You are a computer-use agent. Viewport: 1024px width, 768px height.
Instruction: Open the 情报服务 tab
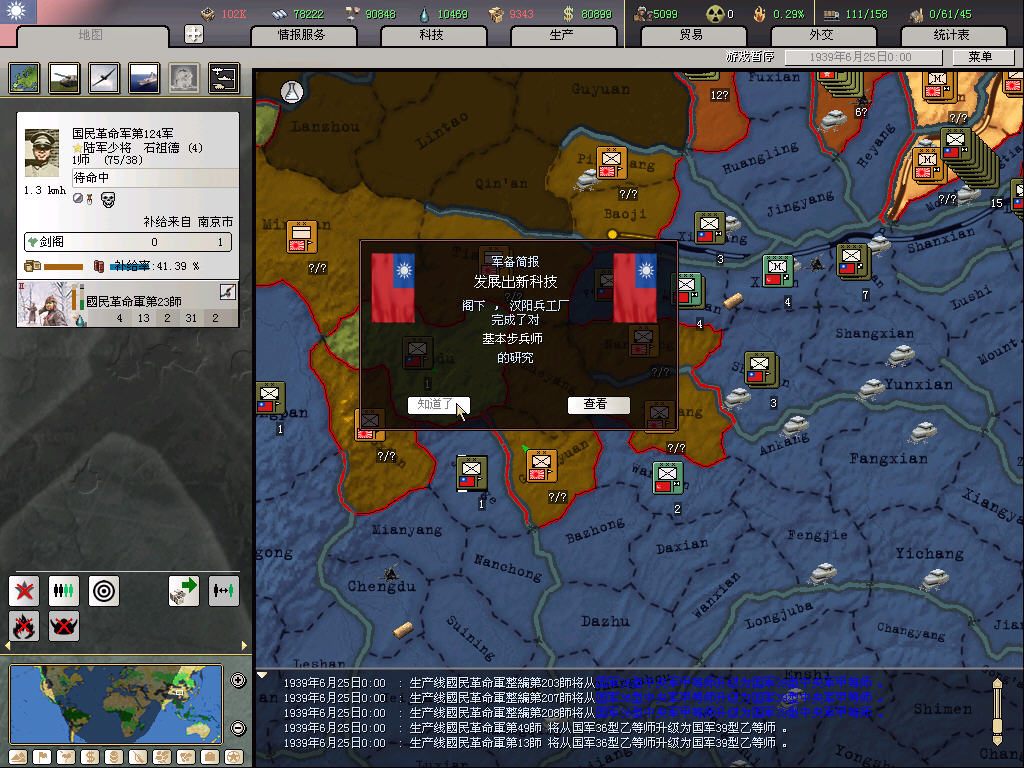point(302,35)
